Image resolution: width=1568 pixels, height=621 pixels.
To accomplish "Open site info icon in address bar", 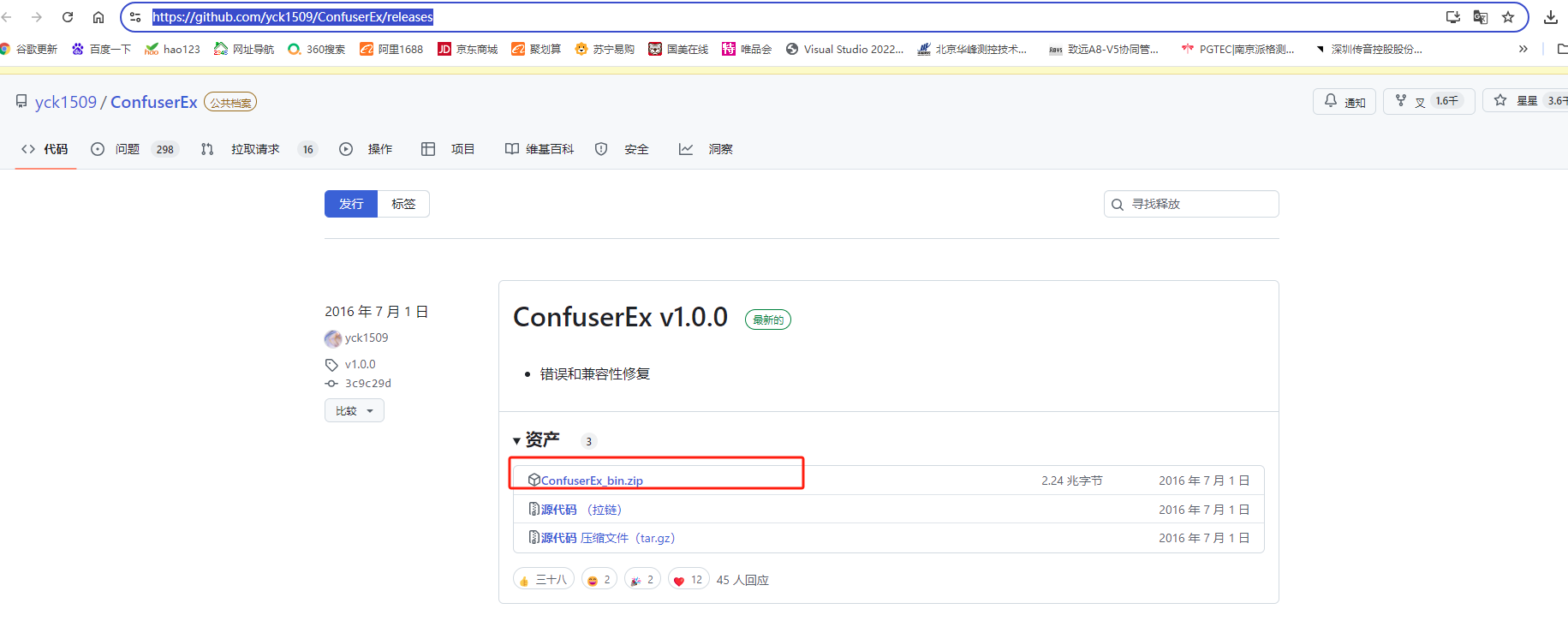I will pyautogui.click(x=135, y=17).
